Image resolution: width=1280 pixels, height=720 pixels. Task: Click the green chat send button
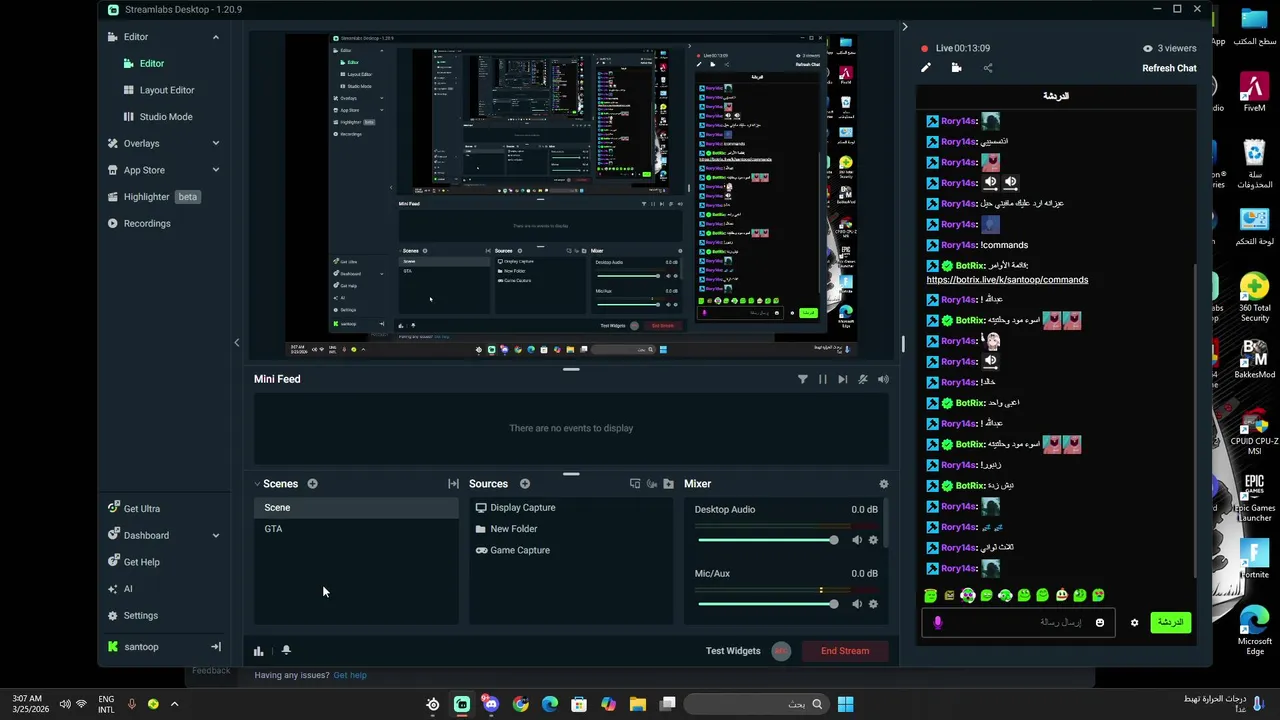tap(1170, 622)
